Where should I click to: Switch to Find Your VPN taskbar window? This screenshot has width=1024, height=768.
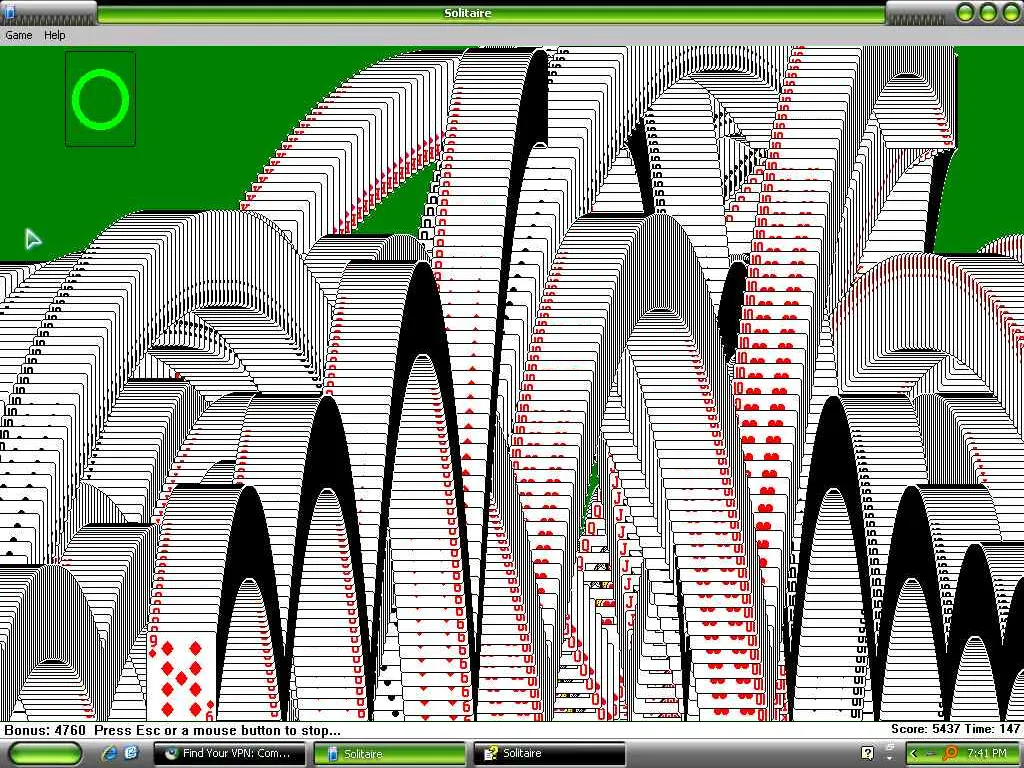229,753
